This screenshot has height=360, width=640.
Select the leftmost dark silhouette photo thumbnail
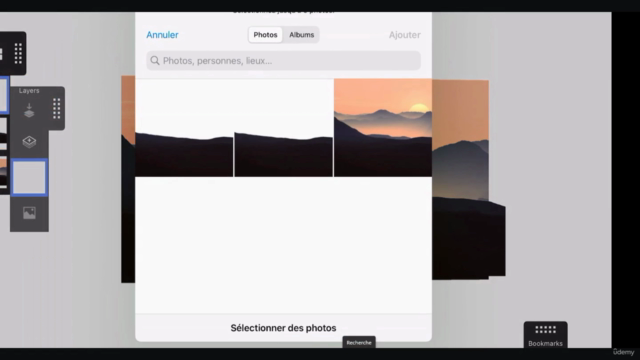coord(184,128)
